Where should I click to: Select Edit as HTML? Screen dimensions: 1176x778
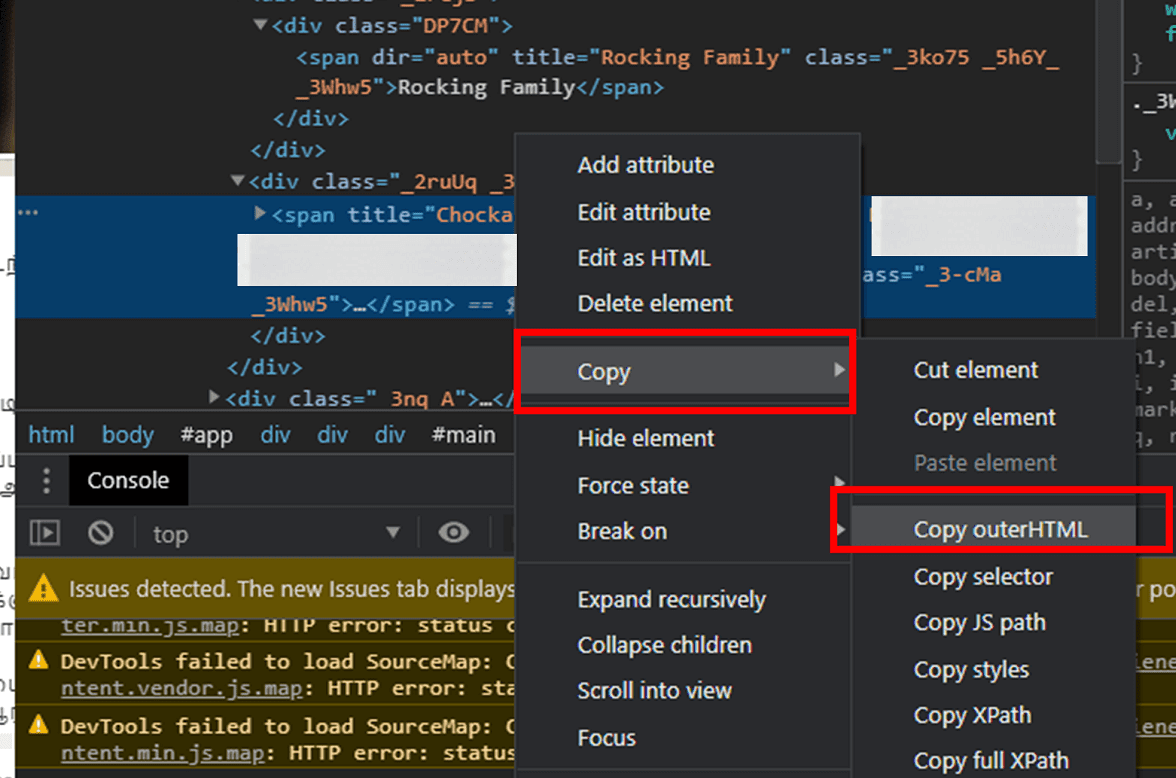coord(644,258)
